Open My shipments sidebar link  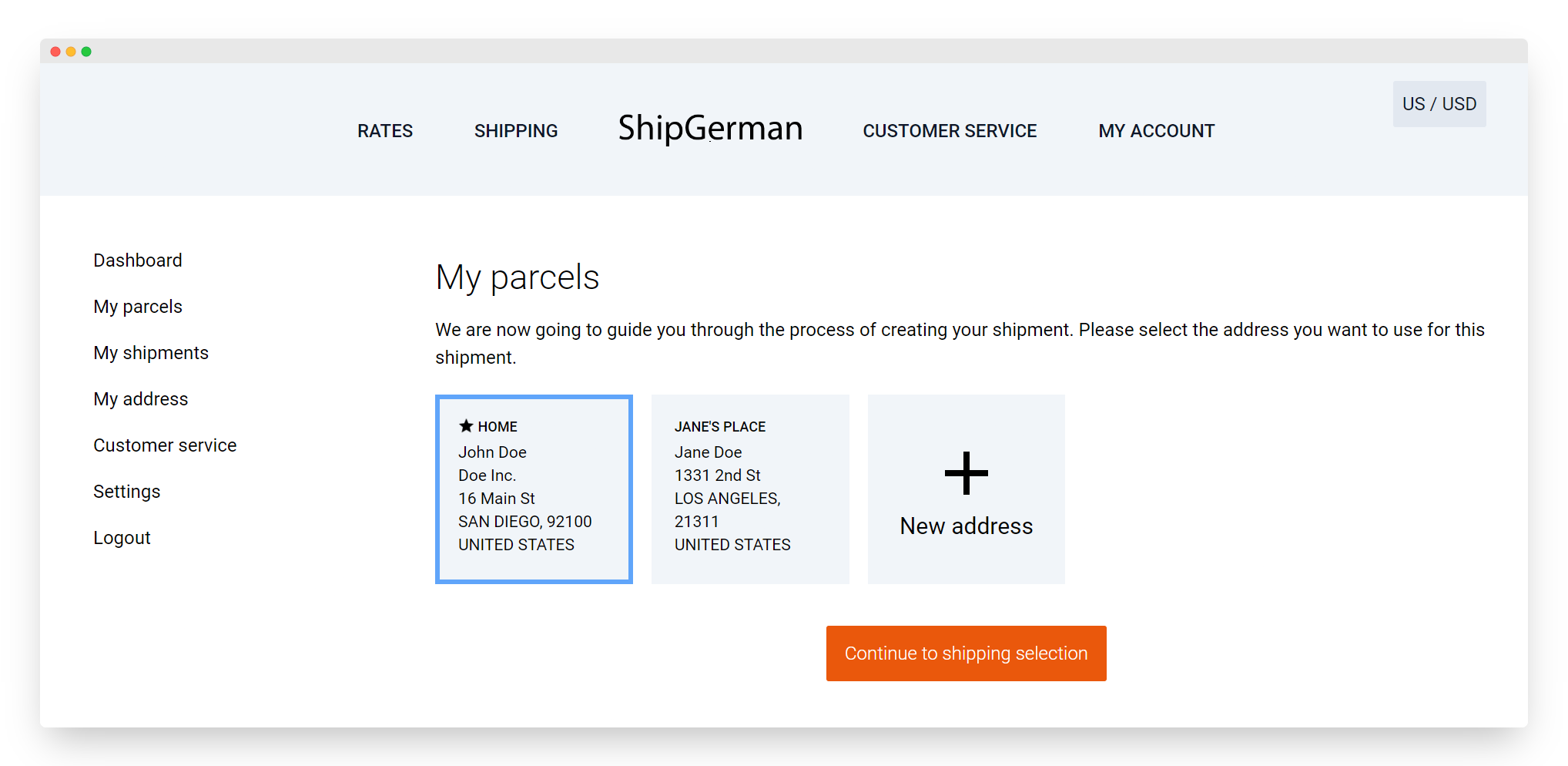pos(151,353)
